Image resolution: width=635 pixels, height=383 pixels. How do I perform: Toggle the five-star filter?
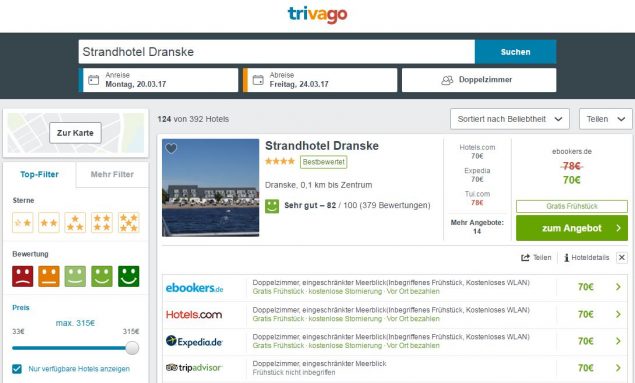(129, 223)
